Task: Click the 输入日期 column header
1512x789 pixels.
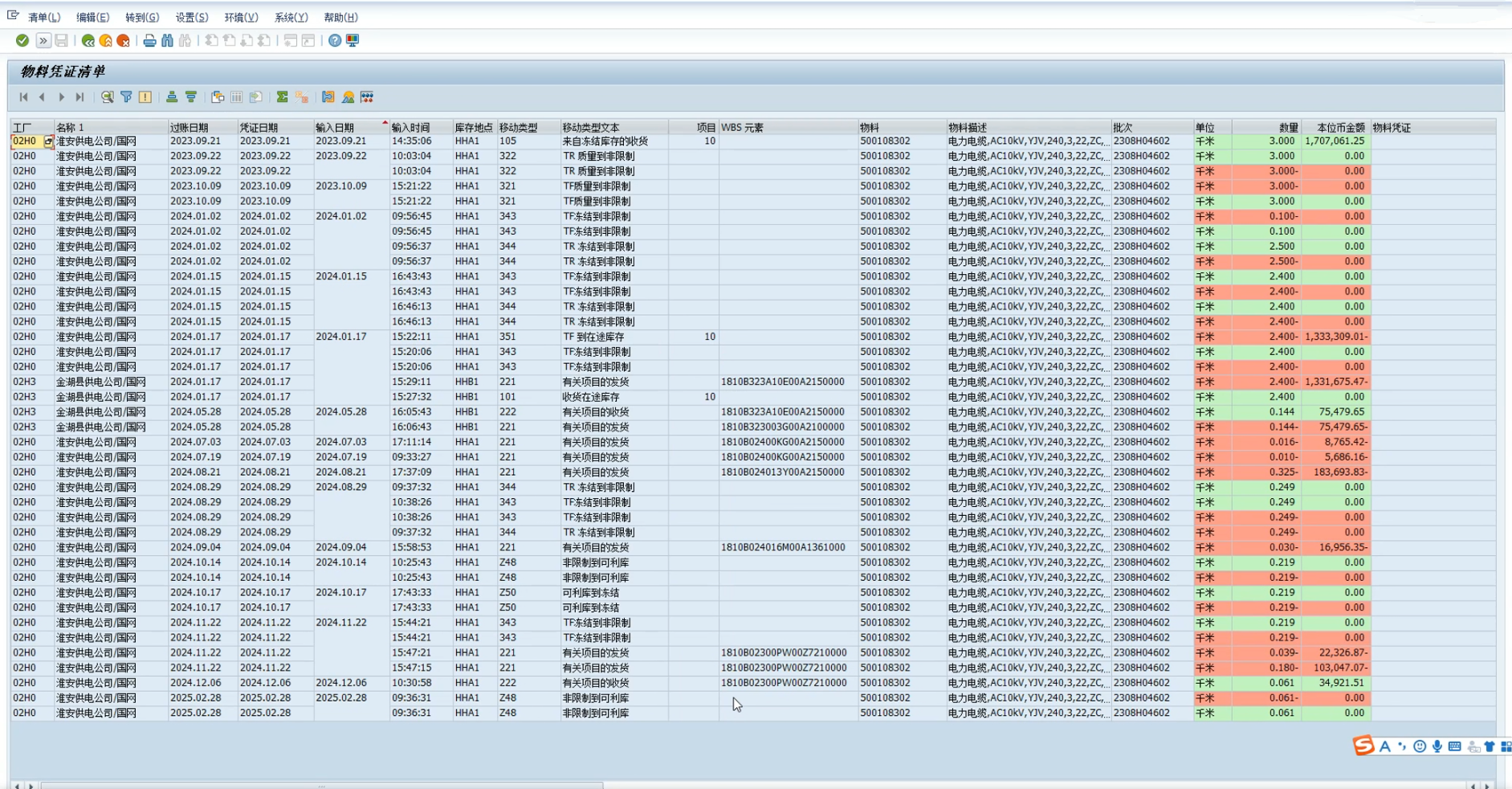Action: pos(335,127)
